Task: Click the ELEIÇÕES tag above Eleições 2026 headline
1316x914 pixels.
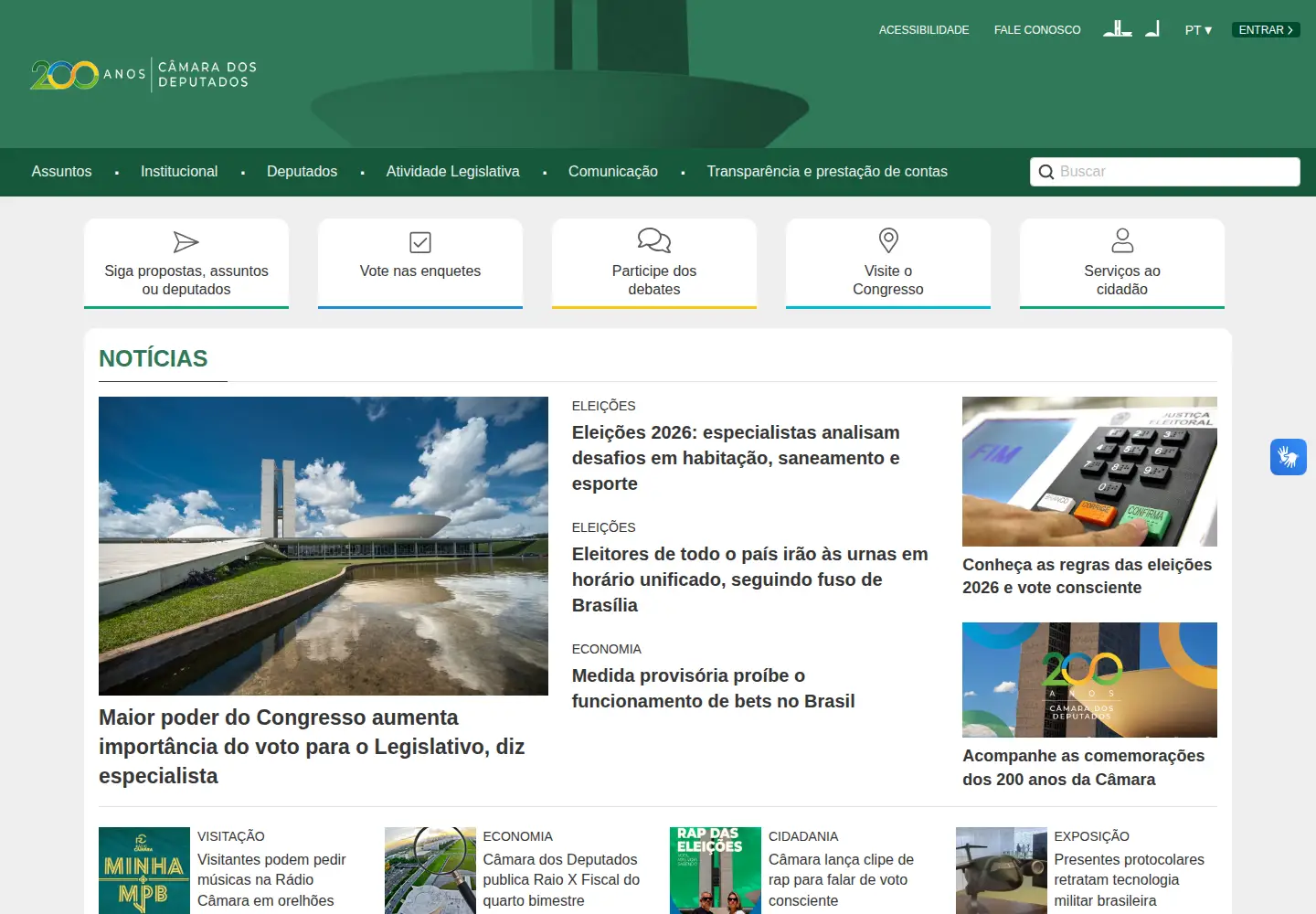Action: (x=604, y=406)
